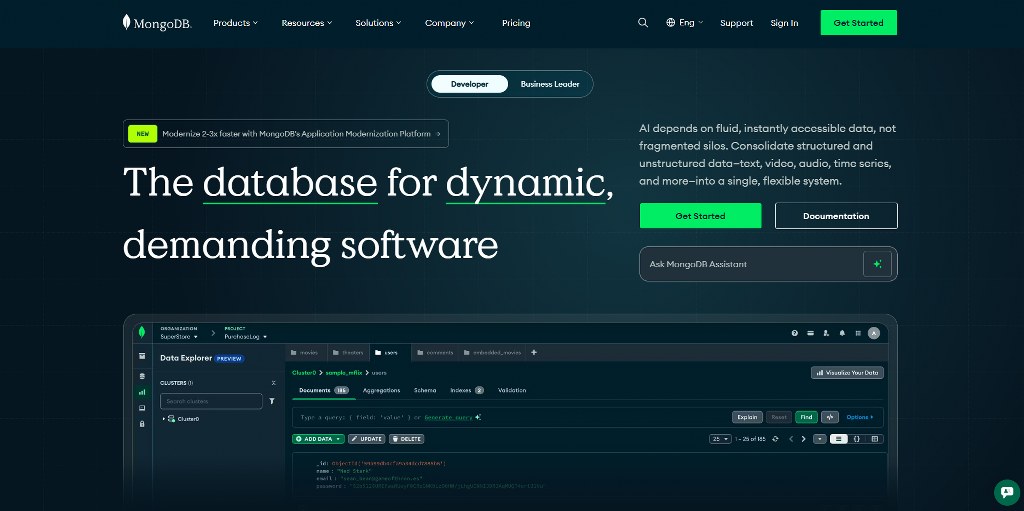Open the Documents tab
Image resolution: width=1024 pixels, height=511 pixels.
[323, 390]
